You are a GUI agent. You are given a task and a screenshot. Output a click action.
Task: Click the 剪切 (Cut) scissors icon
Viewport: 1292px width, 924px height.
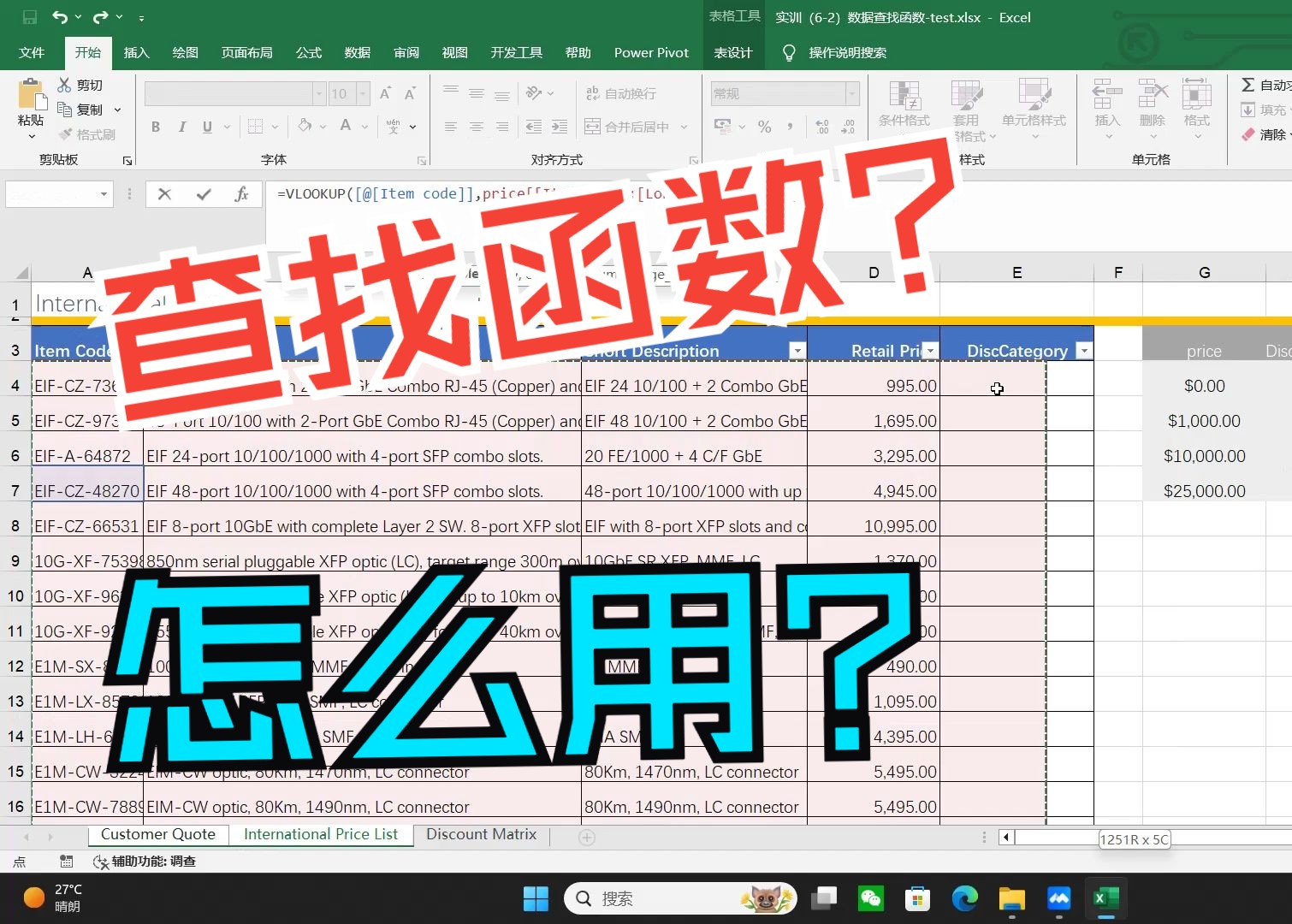(64, 85)
